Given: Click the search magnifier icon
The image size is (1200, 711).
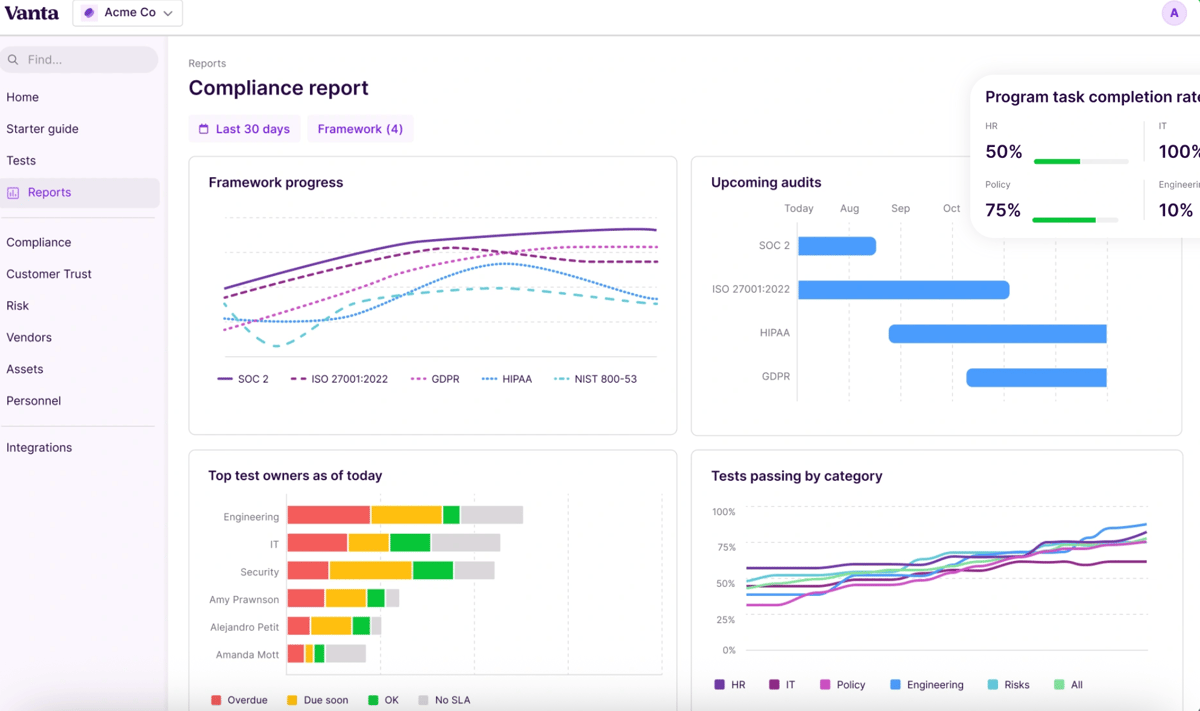Looking at the screenshot, I should 13,60.
